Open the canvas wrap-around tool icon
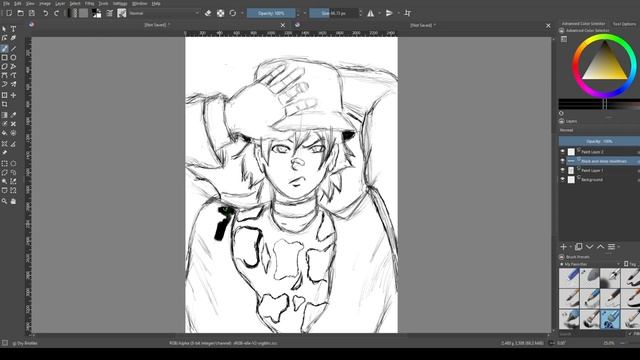The height and width of the screenshot is (360, 640). [x=407, y=13]
